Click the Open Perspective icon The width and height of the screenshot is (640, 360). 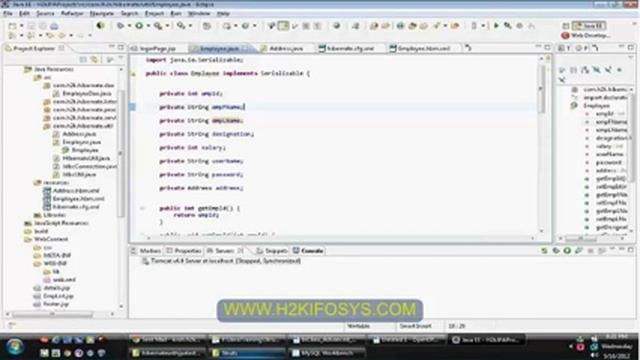click(566, 26)
